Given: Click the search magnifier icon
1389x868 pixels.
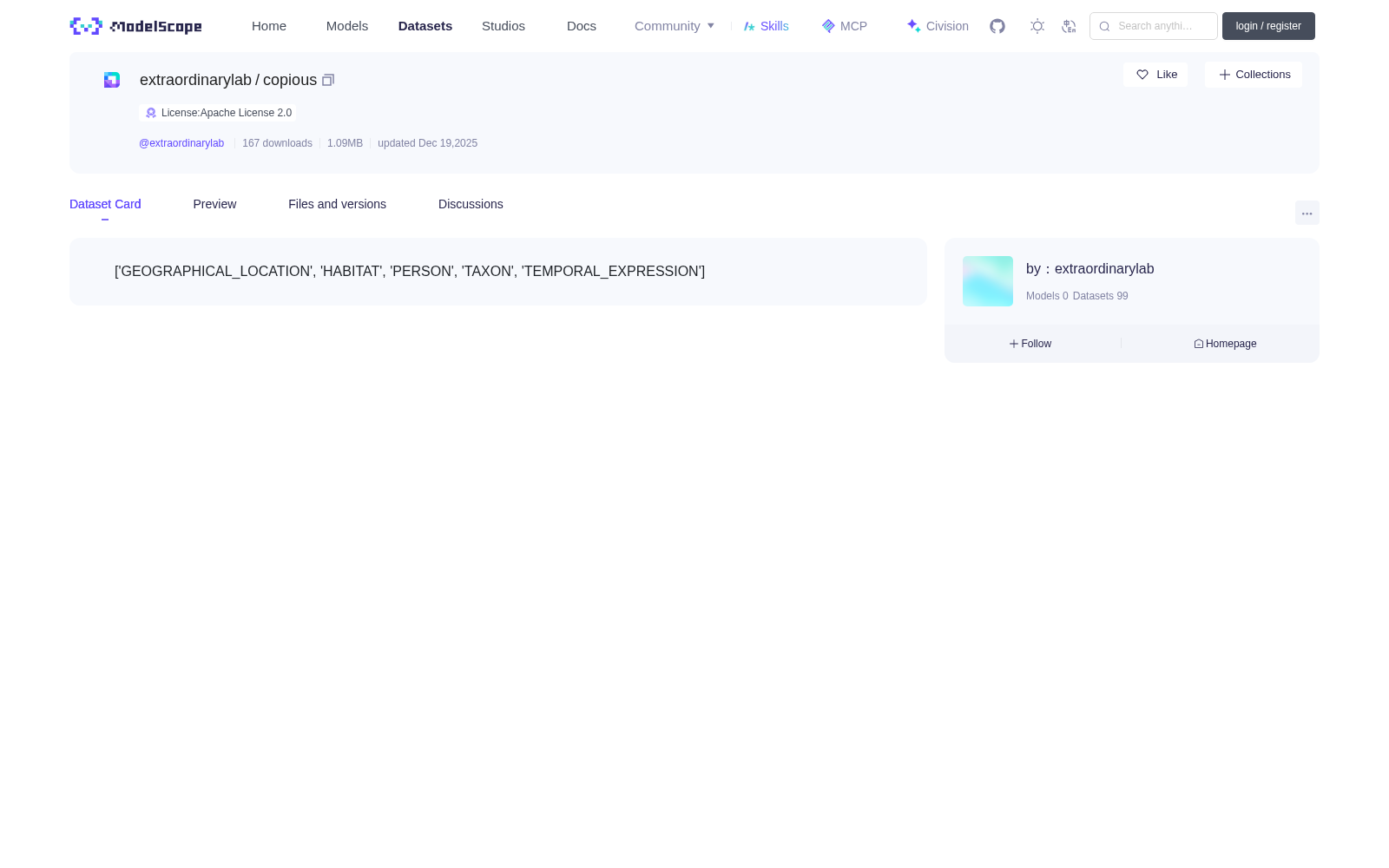Looking at the screenshot, I should 1104,26.
